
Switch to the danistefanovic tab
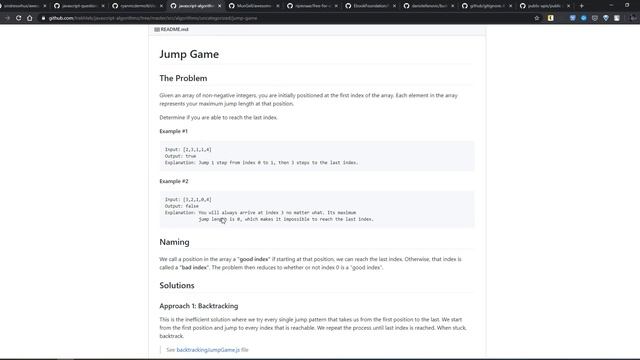429,6
